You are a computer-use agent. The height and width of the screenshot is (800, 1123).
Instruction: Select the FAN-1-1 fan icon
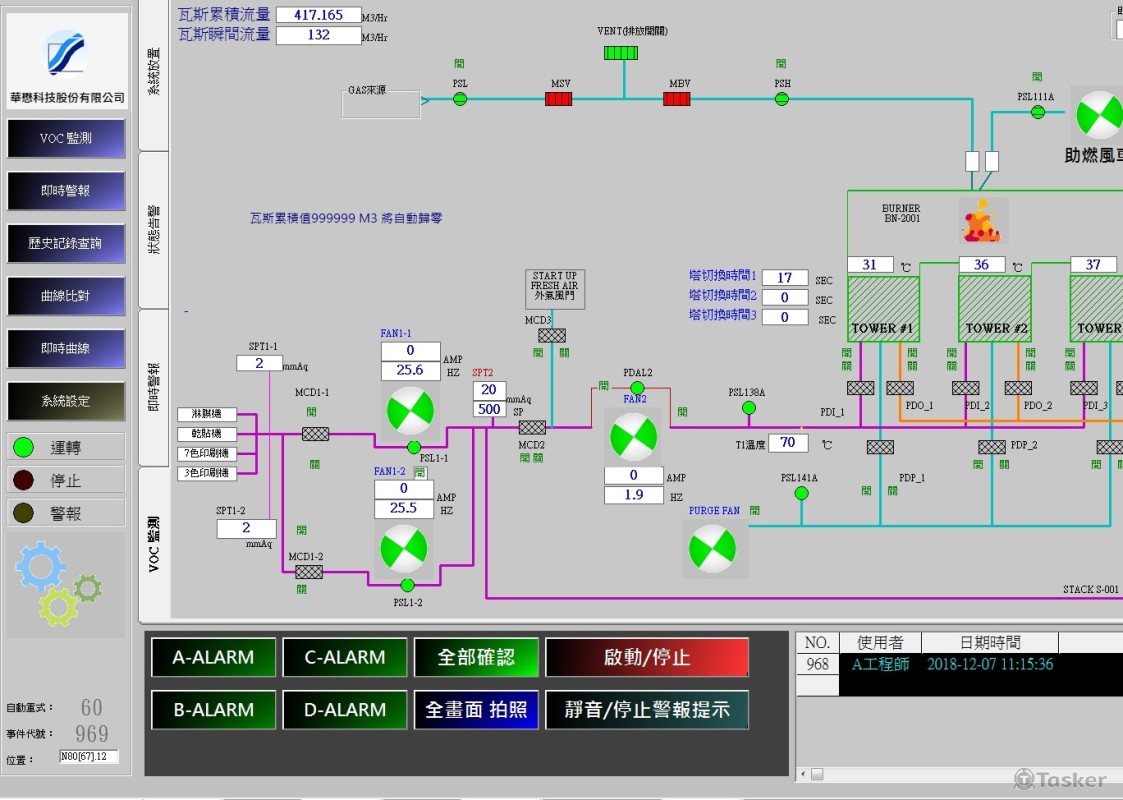[x=410, y=412]
